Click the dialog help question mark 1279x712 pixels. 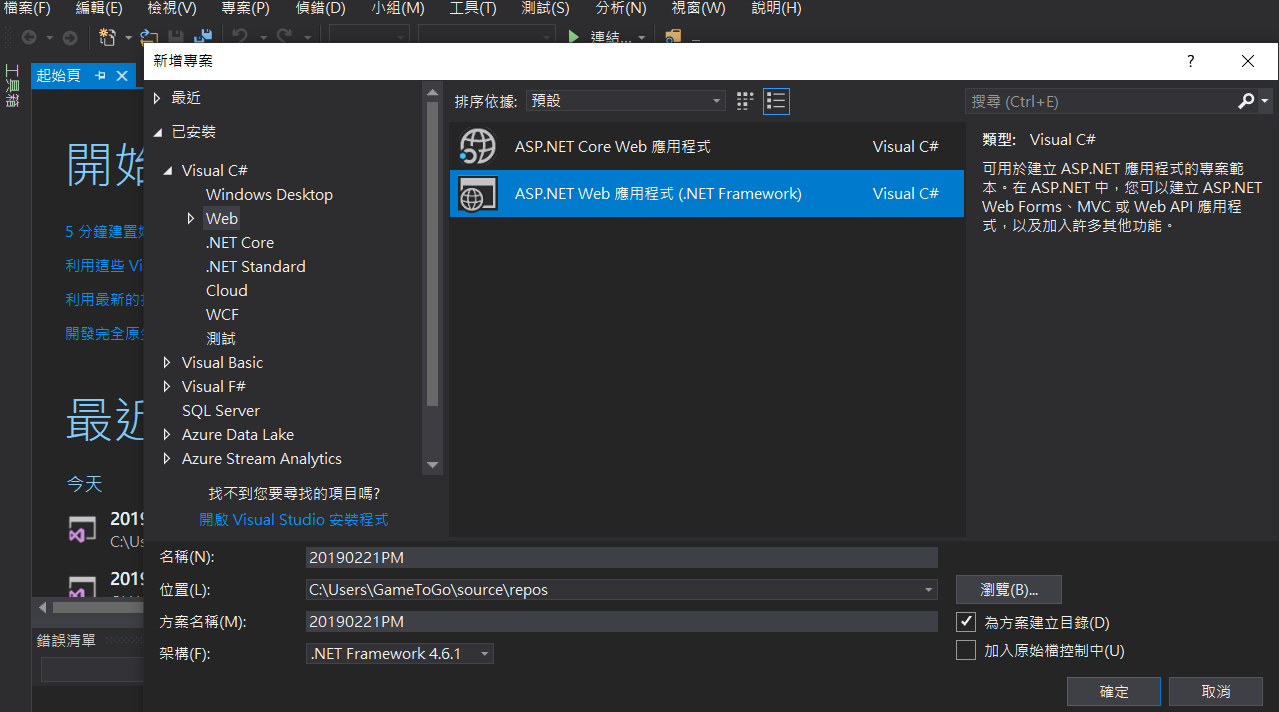(x=1190, y=61)
